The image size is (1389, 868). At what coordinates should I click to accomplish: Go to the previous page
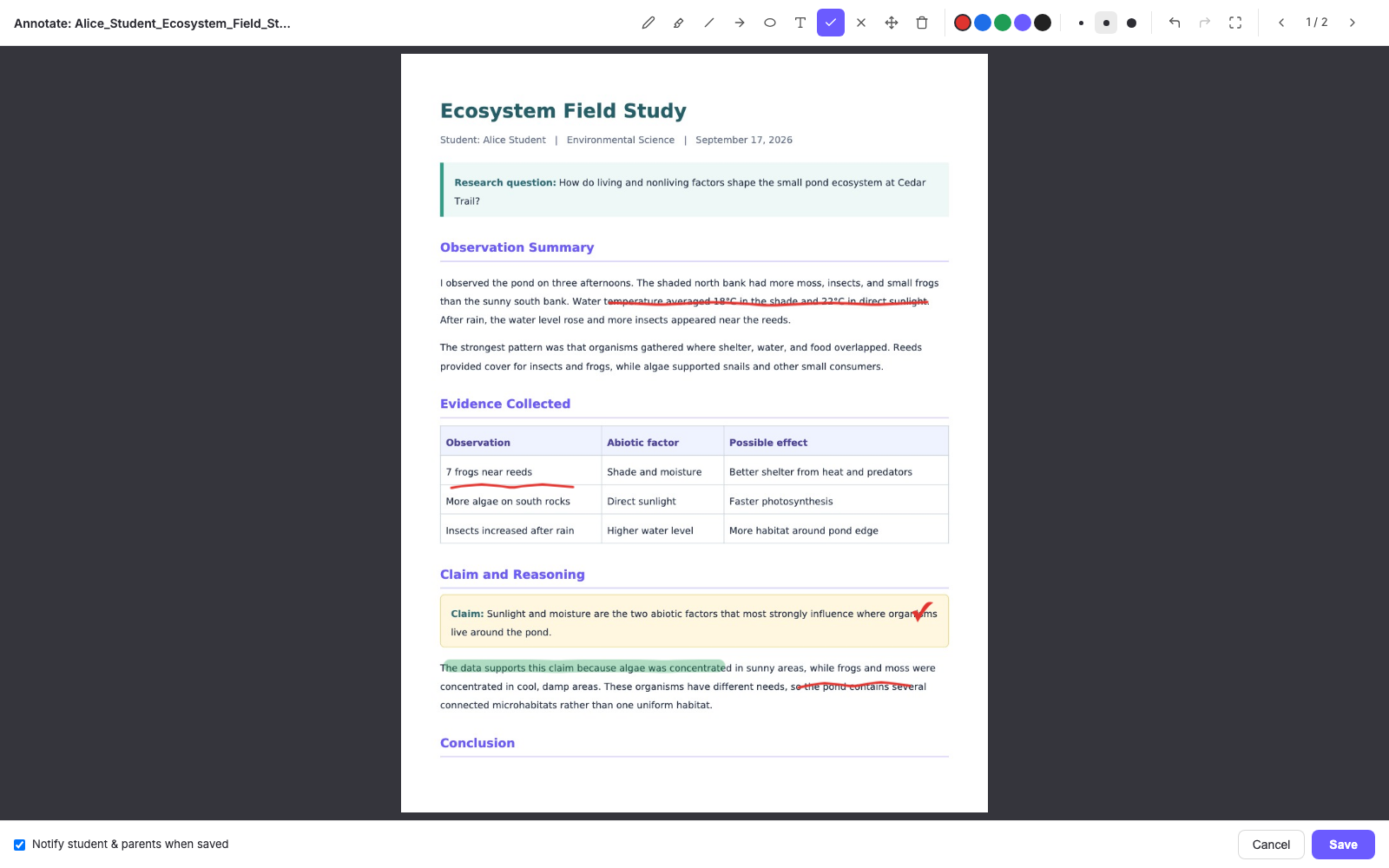click(x=1281, y=23)
